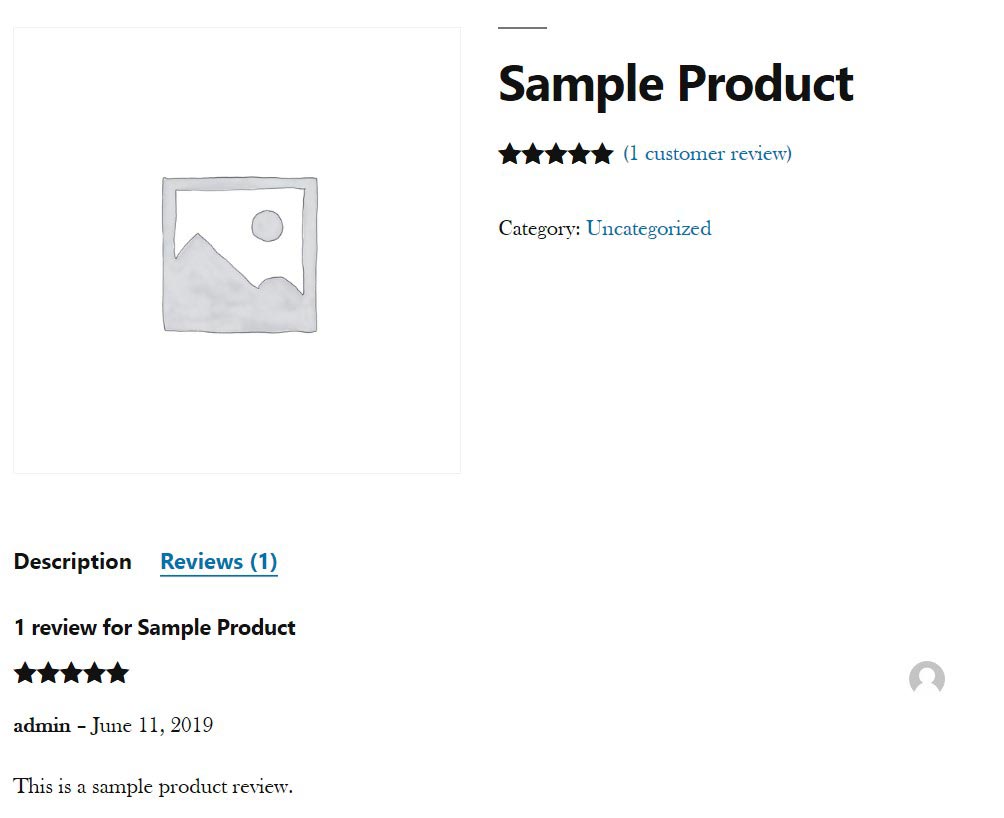Click the "Category:" label text
Screen dimensions: 1004x818
click(x=539, y=229)
